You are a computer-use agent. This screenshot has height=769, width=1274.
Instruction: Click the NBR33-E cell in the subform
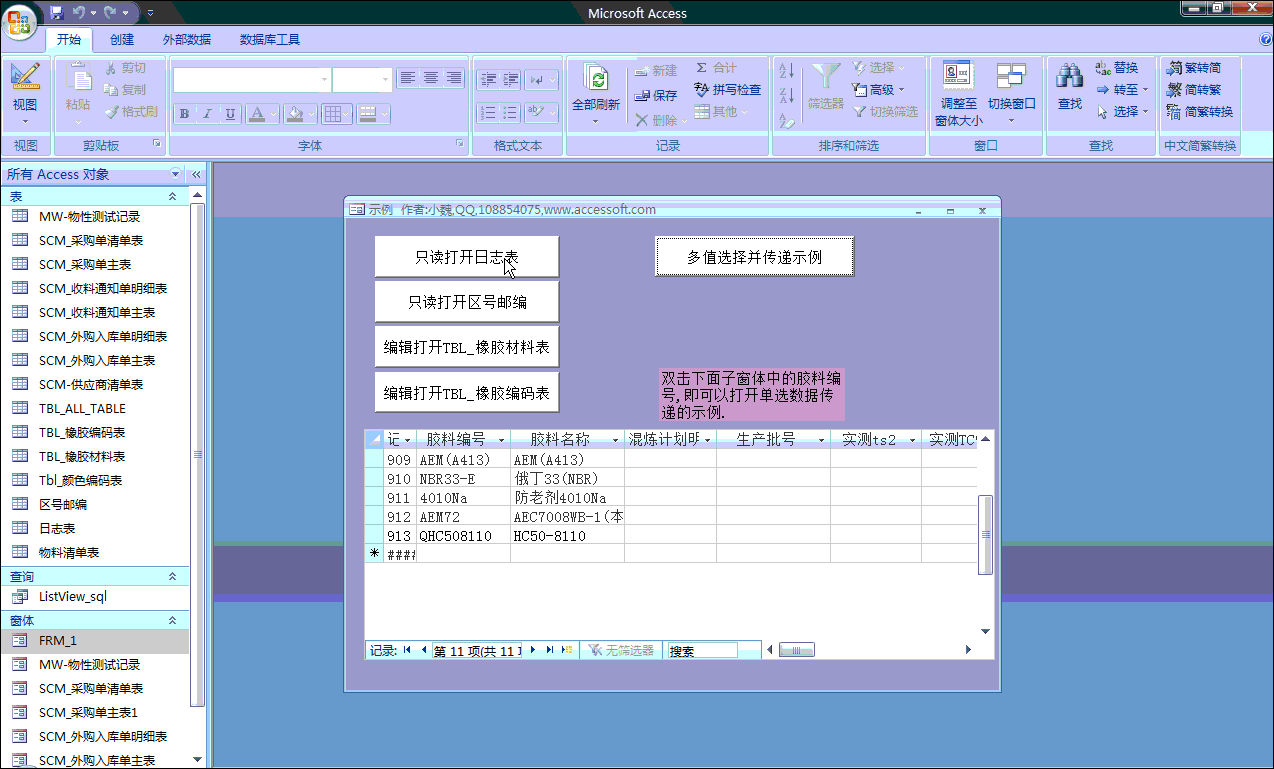coord(463,479)
